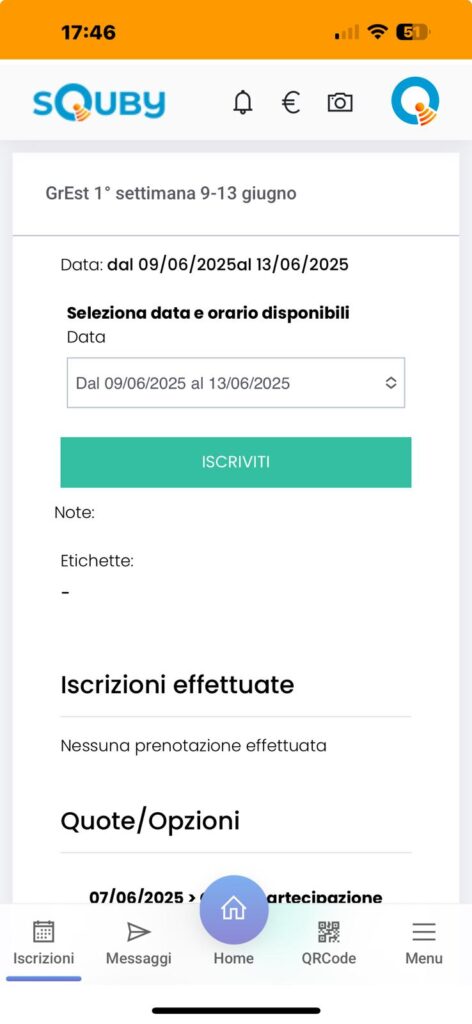Select the Menu tab label
472x1024 pixels.
pos(424,959)
